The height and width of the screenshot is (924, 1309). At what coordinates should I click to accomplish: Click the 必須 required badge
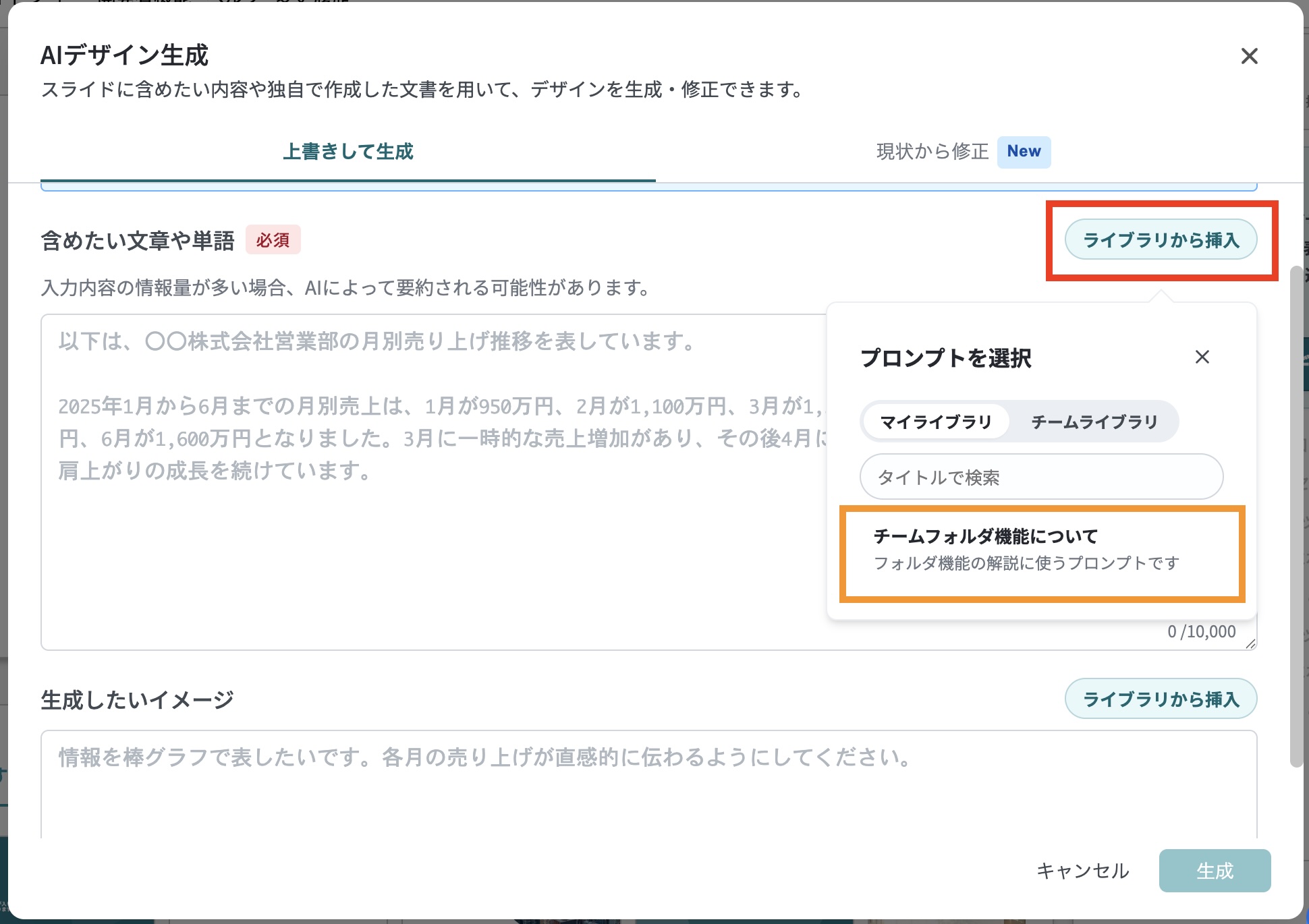point(273,240)
